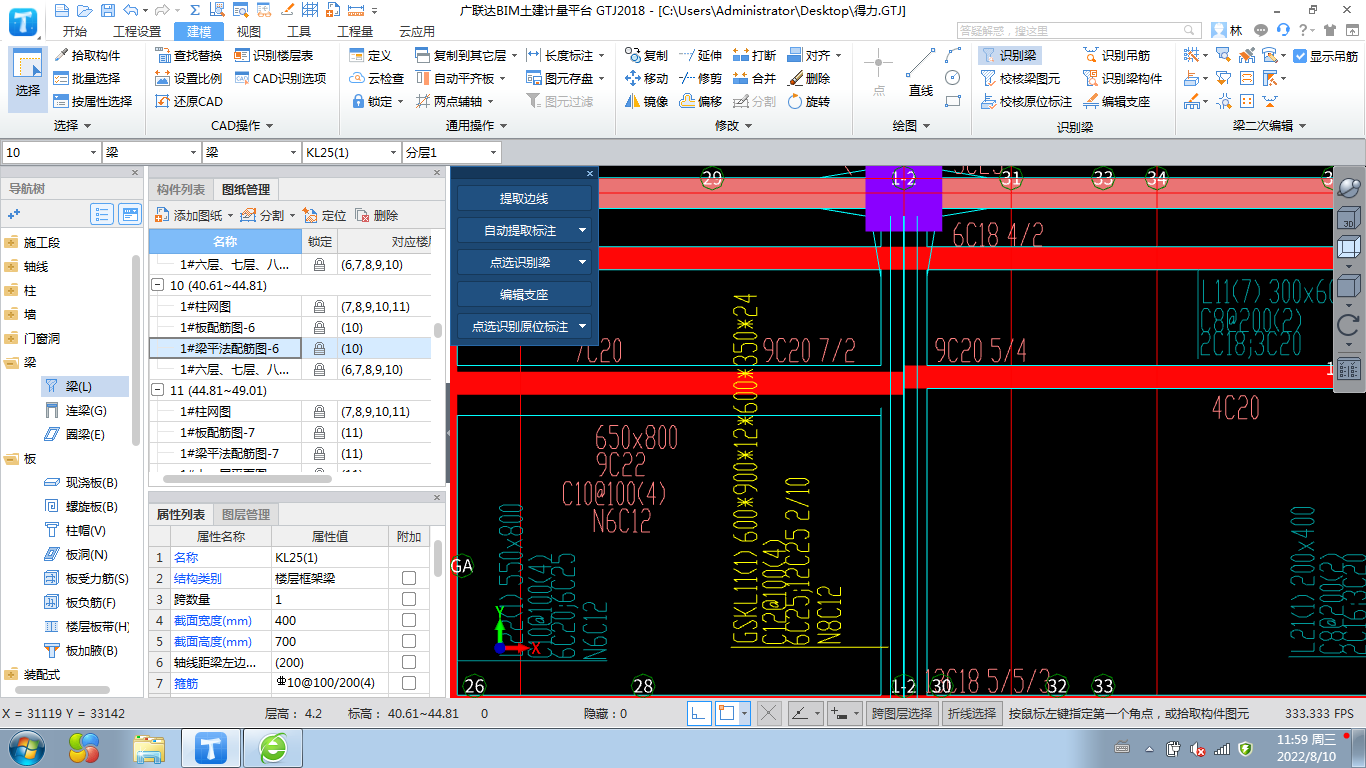The image size is (1366, 768).
Task: Click 编辑支座 in the floating panel
Action: [524, 294]
